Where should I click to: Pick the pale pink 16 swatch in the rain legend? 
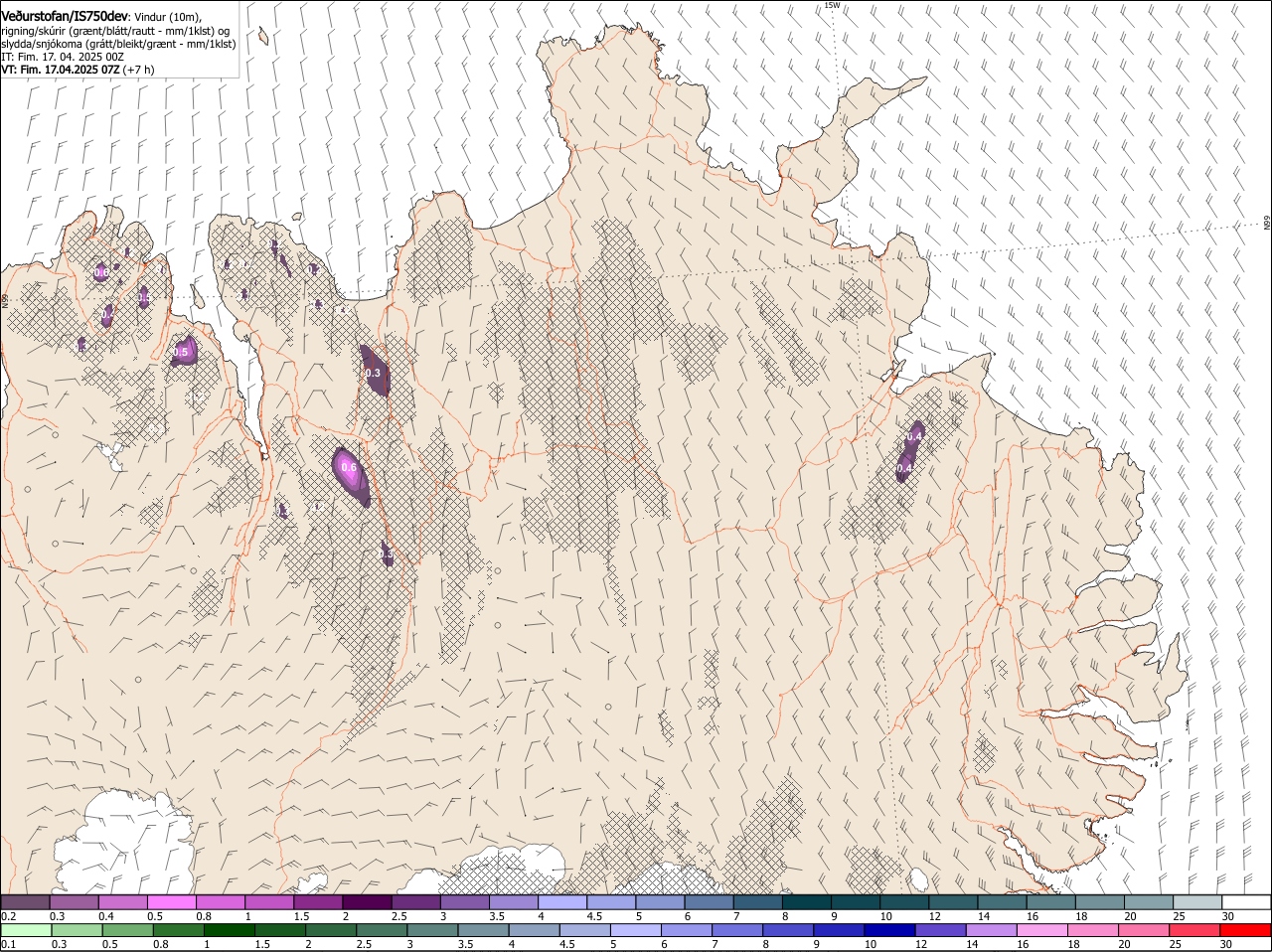pyautogui.click(x=1041, y=930)
